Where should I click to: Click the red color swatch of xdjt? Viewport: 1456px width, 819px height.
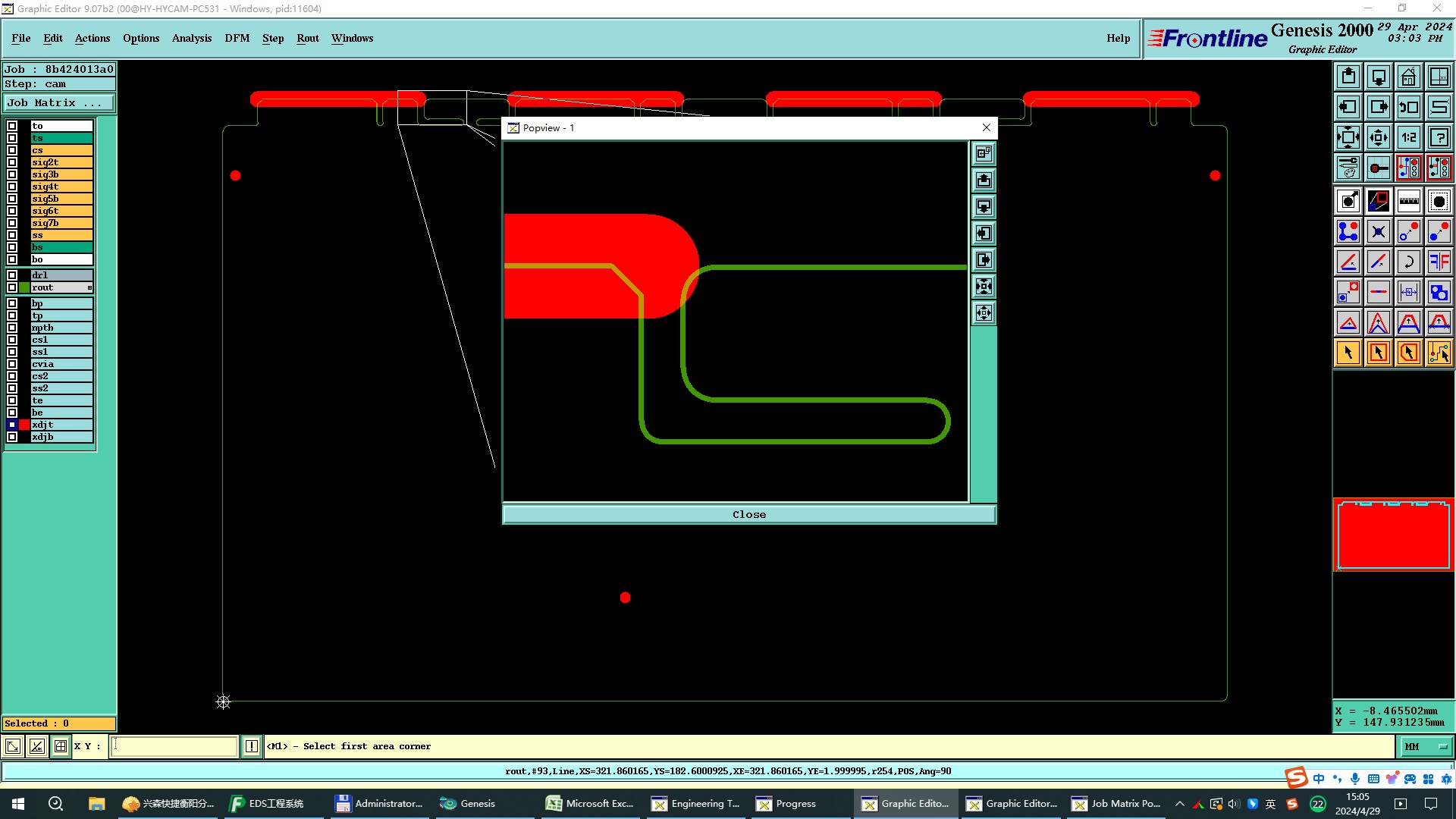(x=24, y=425)
